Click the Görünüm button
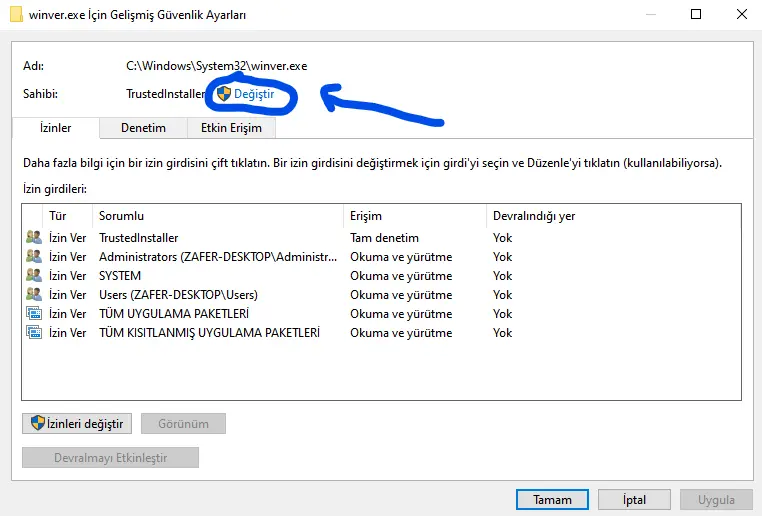762x516 pixels. pyautogui.click(x=183, y=424)
